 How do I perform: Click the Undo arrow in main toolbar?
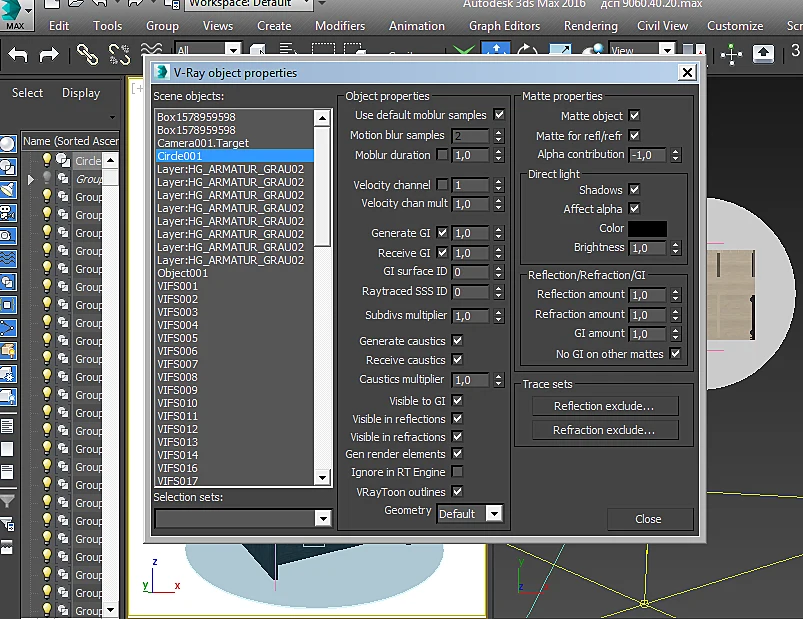pyautogui.click(x=18, y=54)
